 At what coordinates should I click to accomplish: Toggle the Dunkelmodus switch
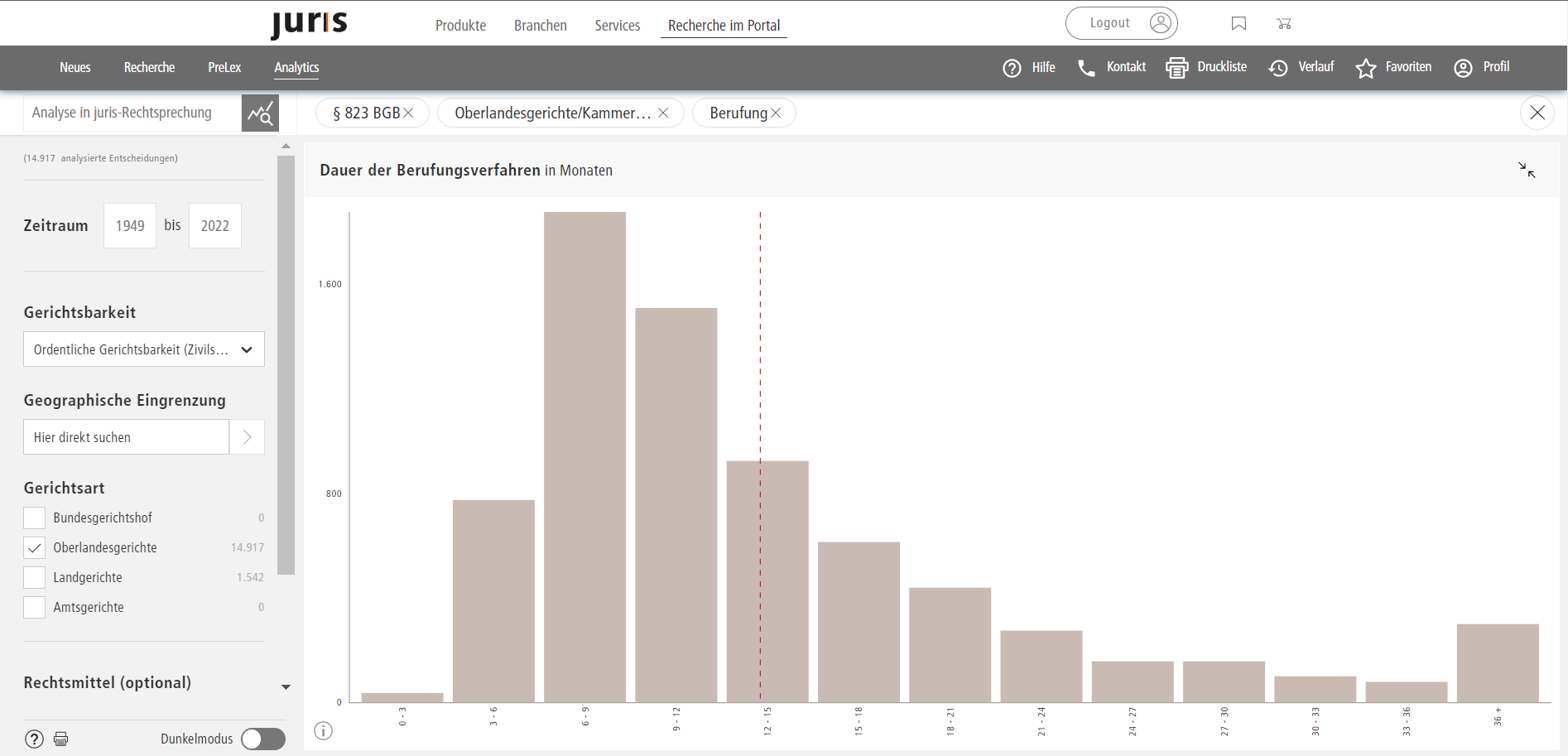(263, 739)
